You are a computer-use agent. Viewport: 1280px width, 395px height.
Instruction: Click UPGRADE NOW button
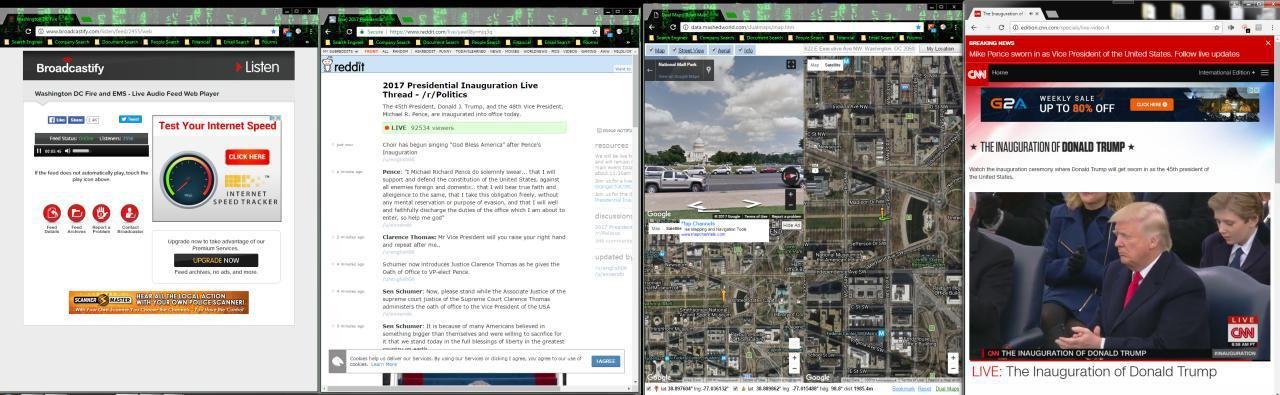(x=216, y=260)
